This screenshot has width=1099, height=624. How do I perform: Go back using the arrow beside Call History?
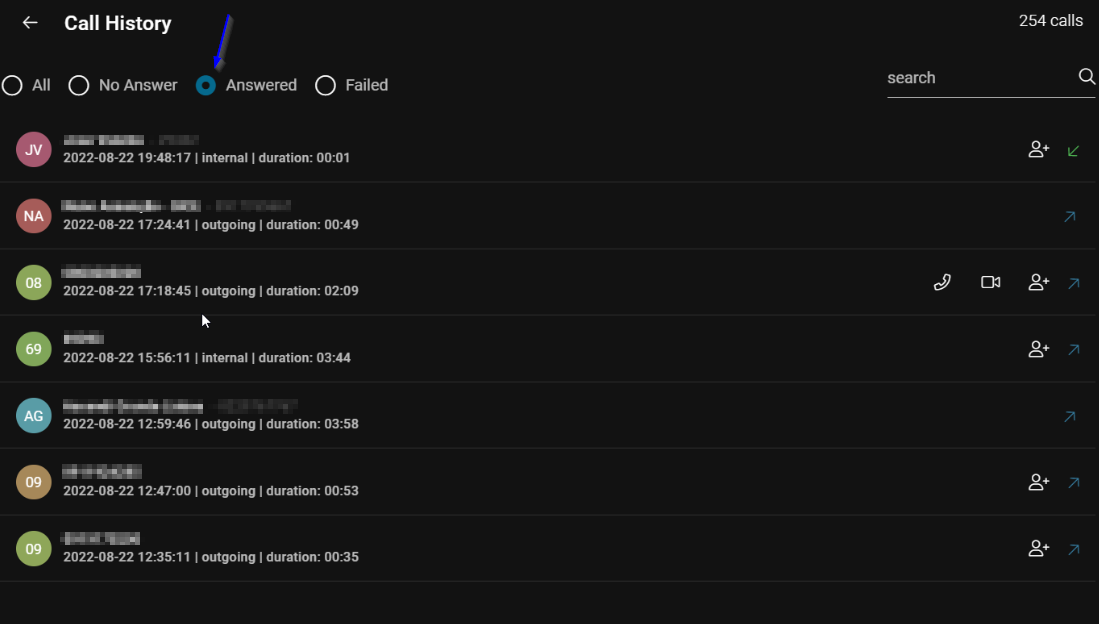[29, 23]
